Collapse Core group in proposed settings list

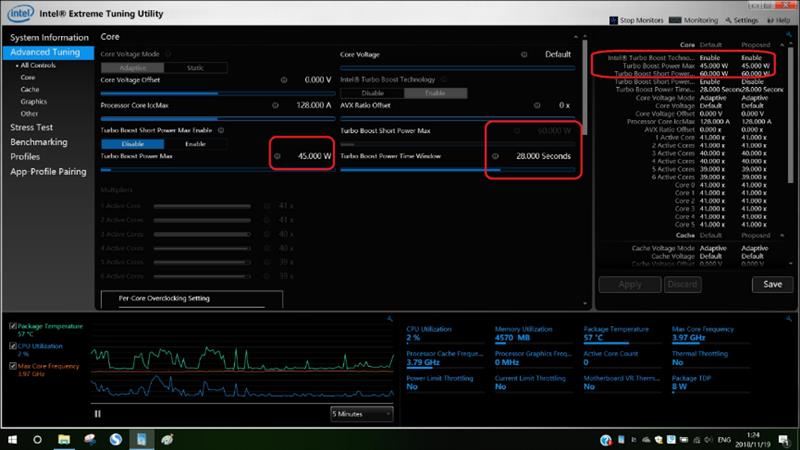tap(782, 45)
